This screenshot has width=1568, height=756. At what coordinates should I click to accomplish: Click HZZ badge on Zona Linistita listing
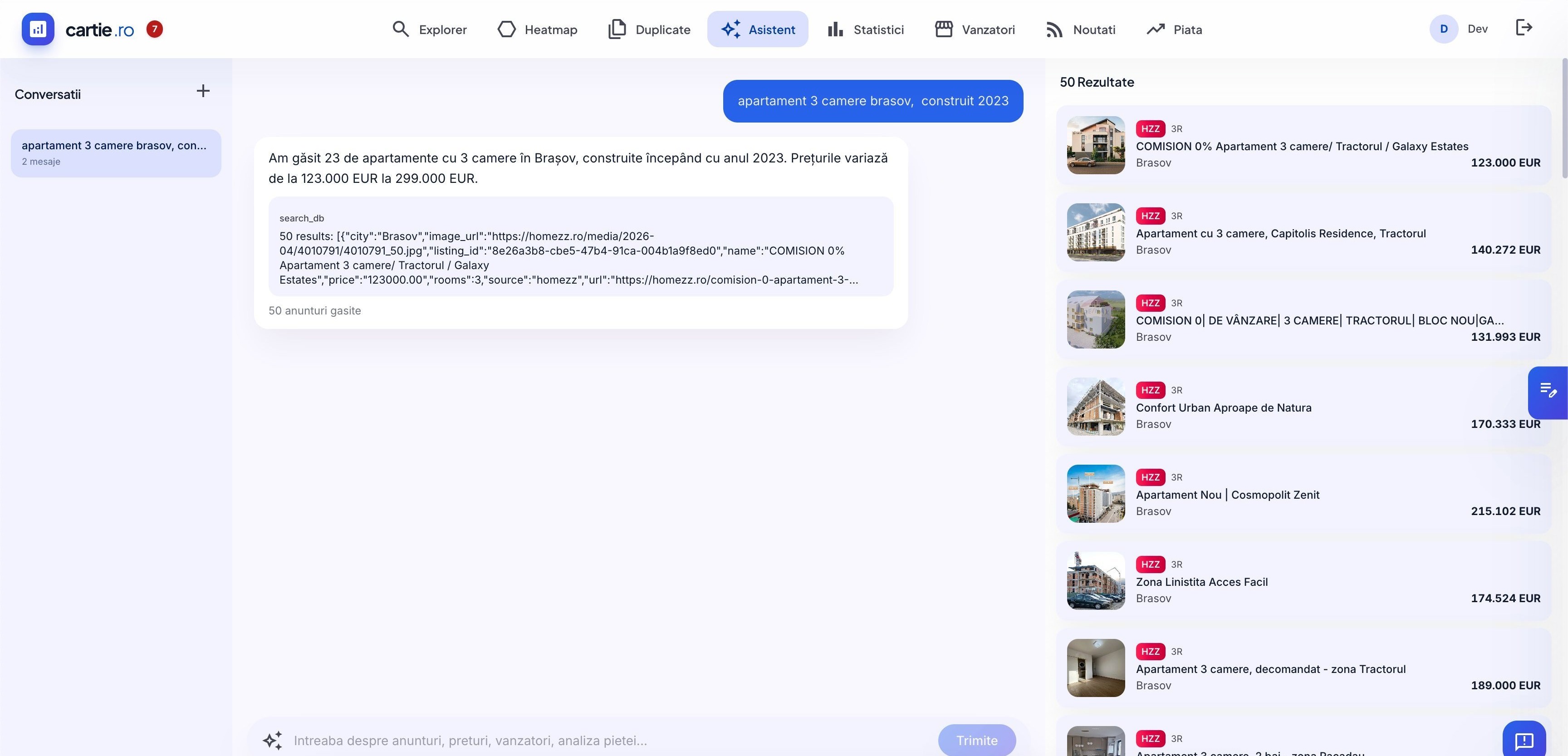(1150, 564)
